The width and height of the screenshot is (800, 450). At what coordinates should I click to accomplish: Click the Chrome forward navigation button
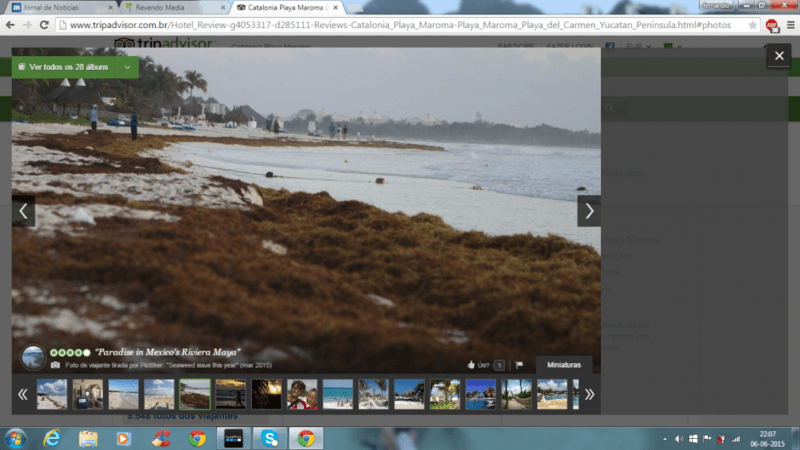(27, 25)
